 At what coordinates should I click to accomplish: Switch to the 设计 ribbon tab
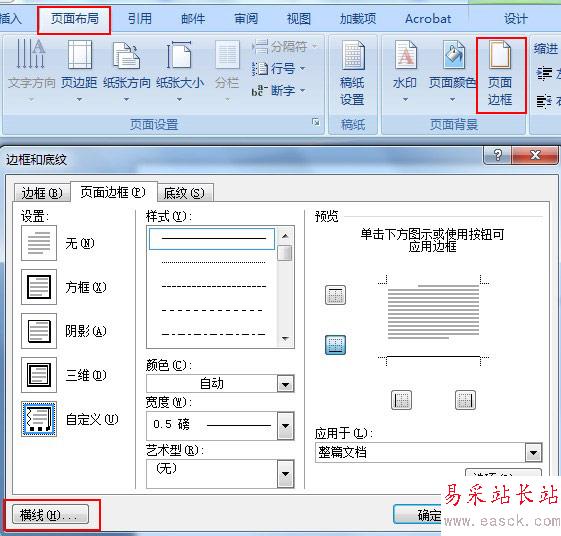pyautogui.click(x=516, y=19)
